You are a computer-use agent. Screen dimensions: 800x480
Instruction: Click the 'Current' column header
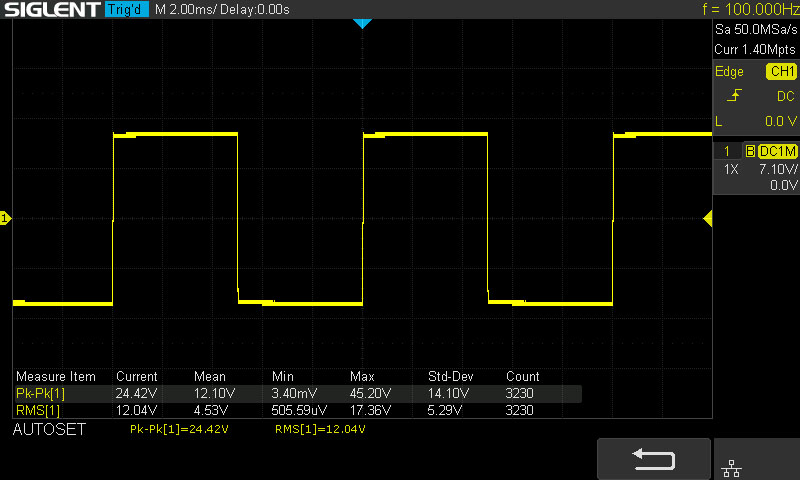point(137,376)
